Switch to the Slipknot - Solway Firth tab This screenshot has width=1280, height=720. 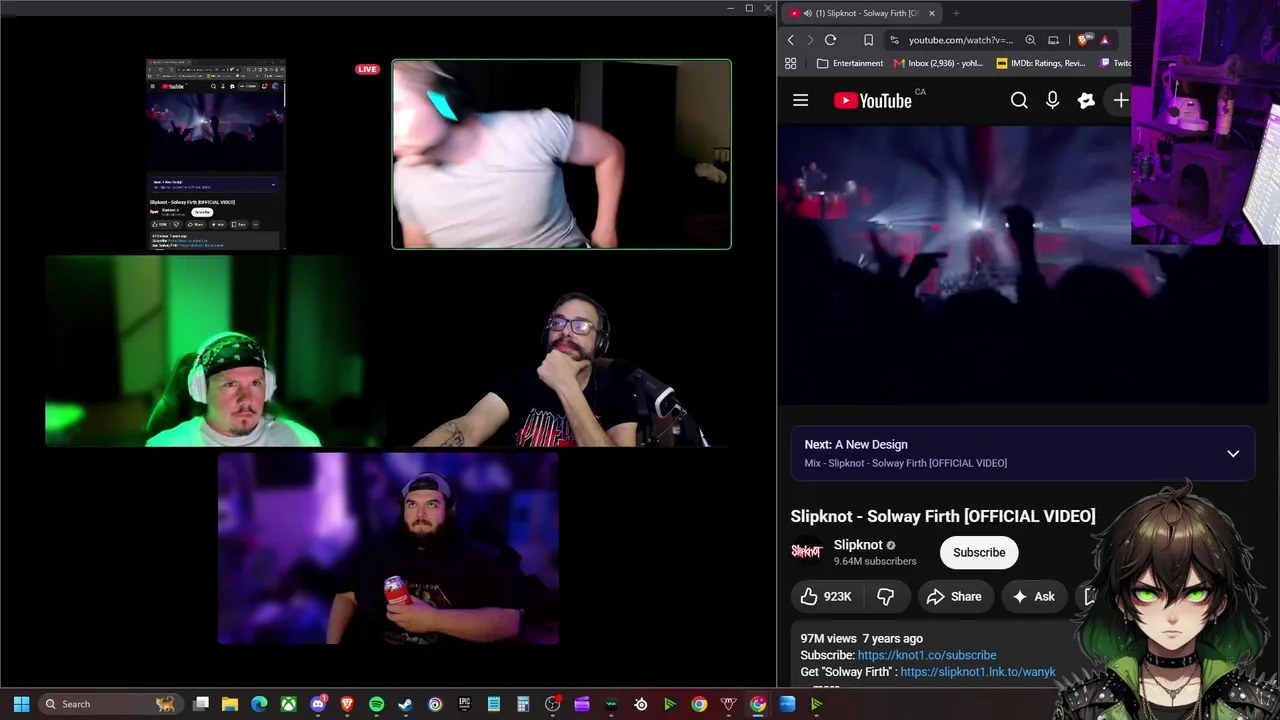click(862, 13)
